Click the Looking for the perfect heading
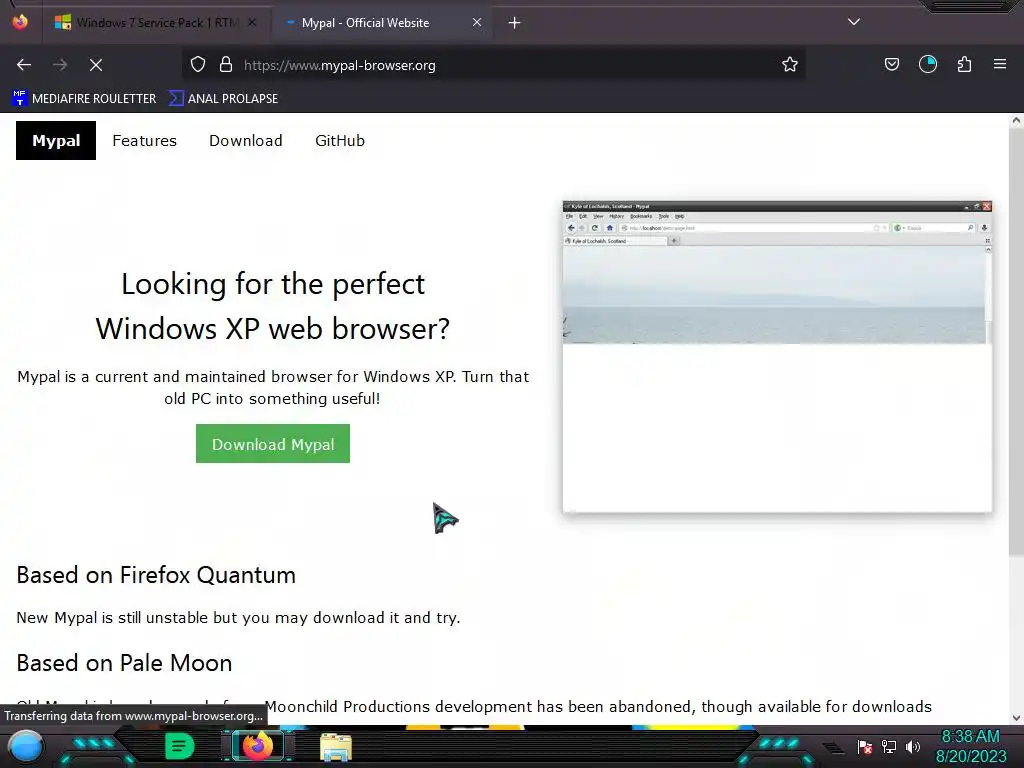 pos(273,306)
